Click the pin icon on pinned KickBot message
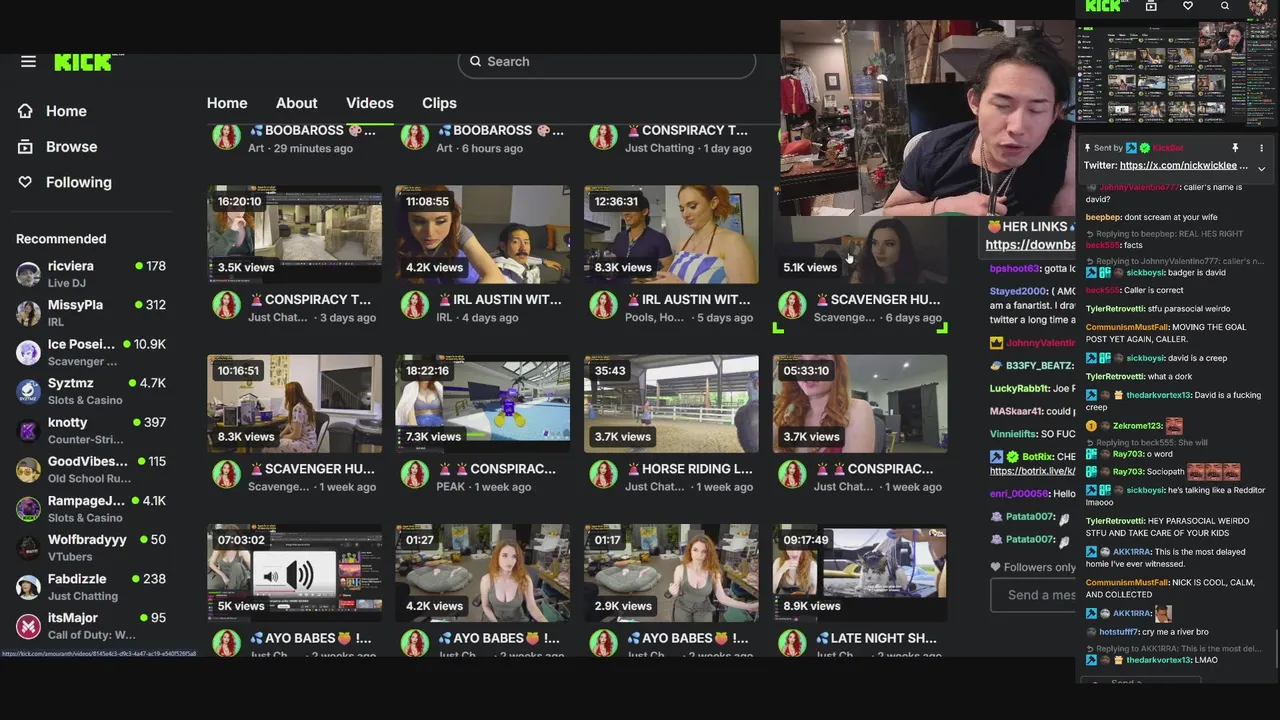The height and width of the screenshot is (720, 1280). click(x=1235, y=148)
